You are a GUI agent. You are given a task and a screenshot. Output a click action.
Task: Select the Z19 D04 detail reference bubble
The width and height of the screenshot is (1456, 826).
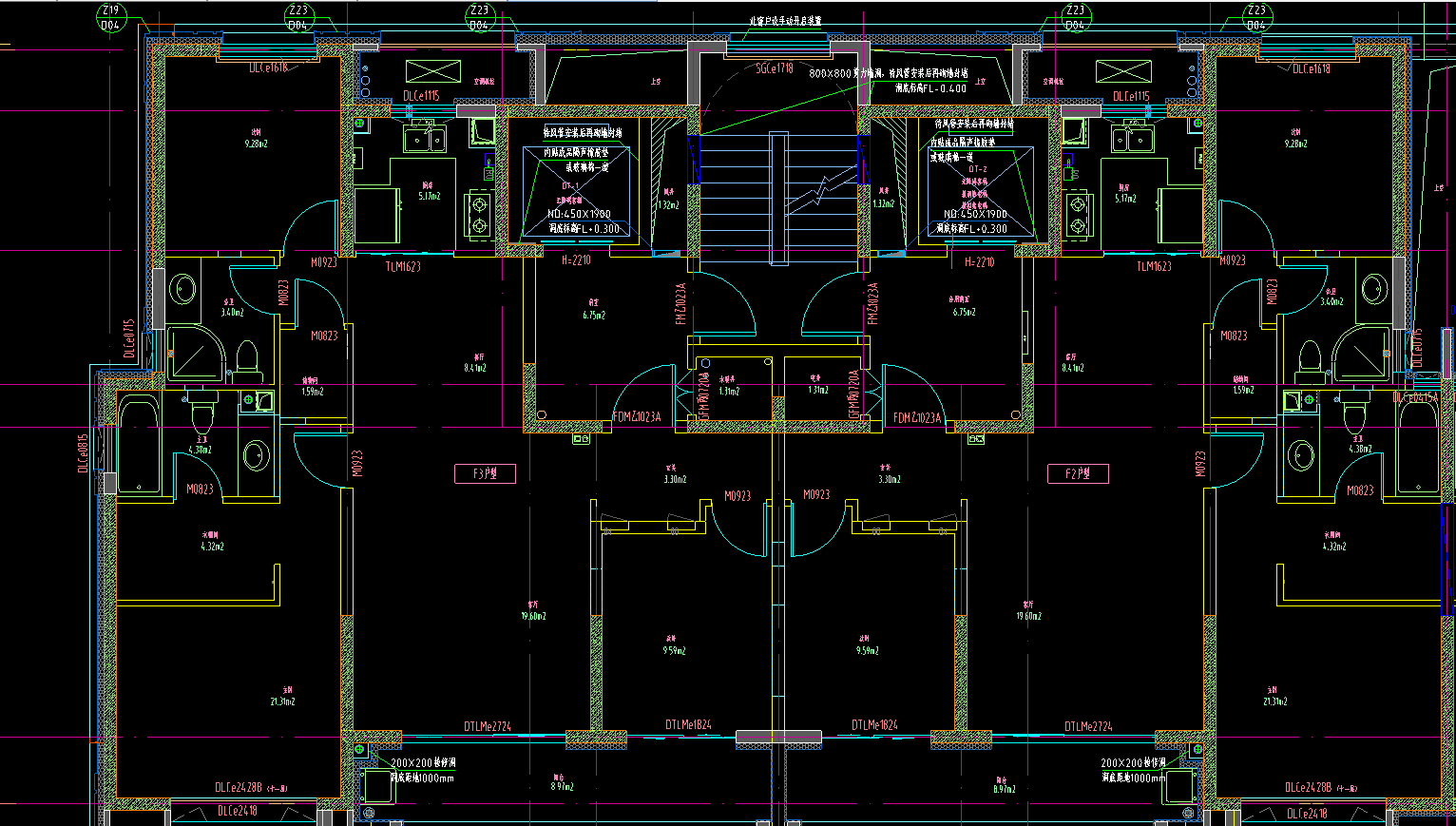point(111,17)
